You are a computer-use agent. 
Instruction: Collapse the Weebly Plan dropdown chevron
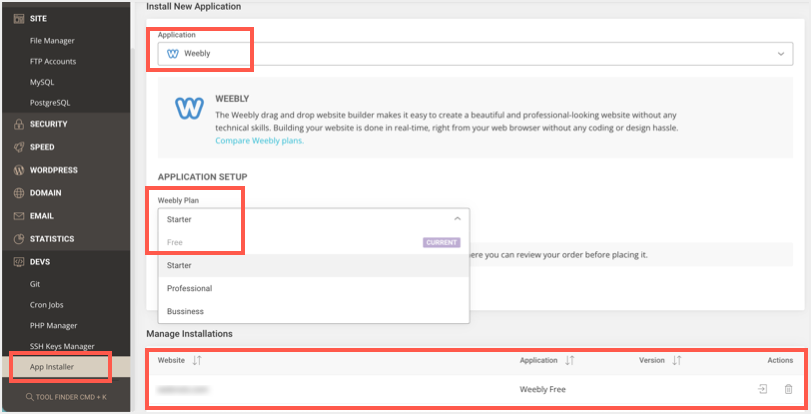[457, 218]
